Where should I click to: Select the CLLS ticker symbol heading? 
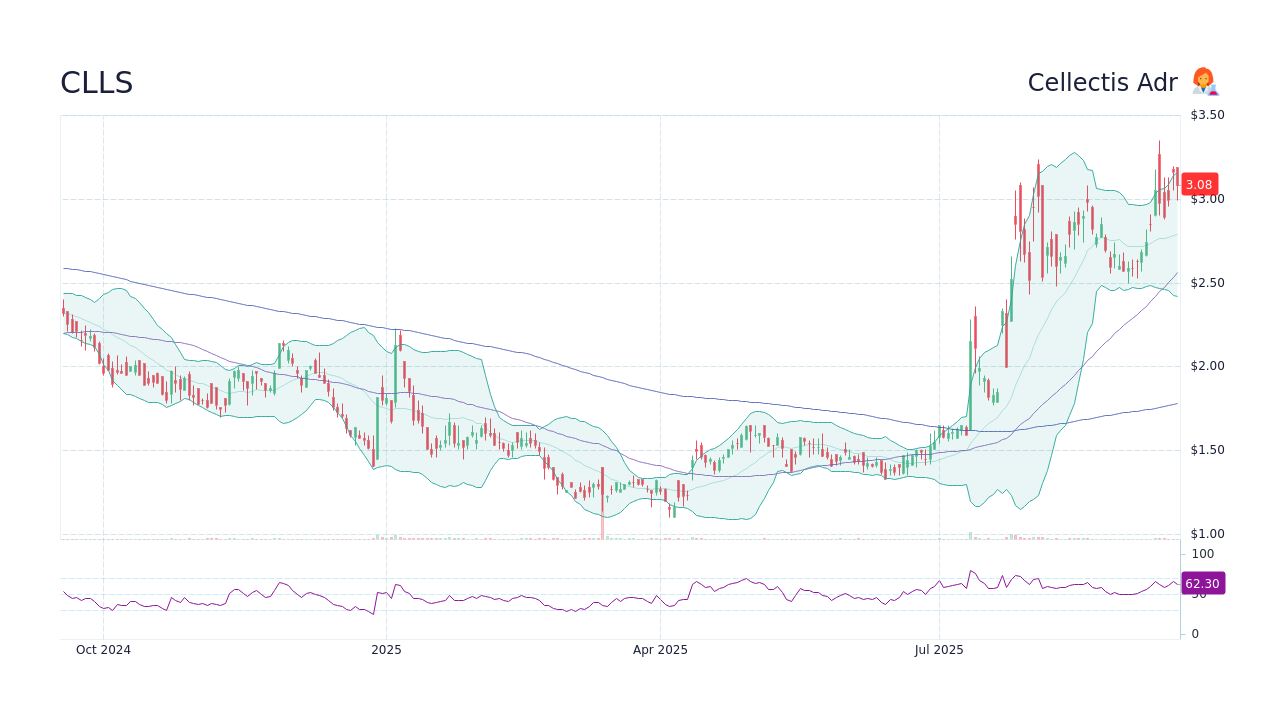click(96, 83)
